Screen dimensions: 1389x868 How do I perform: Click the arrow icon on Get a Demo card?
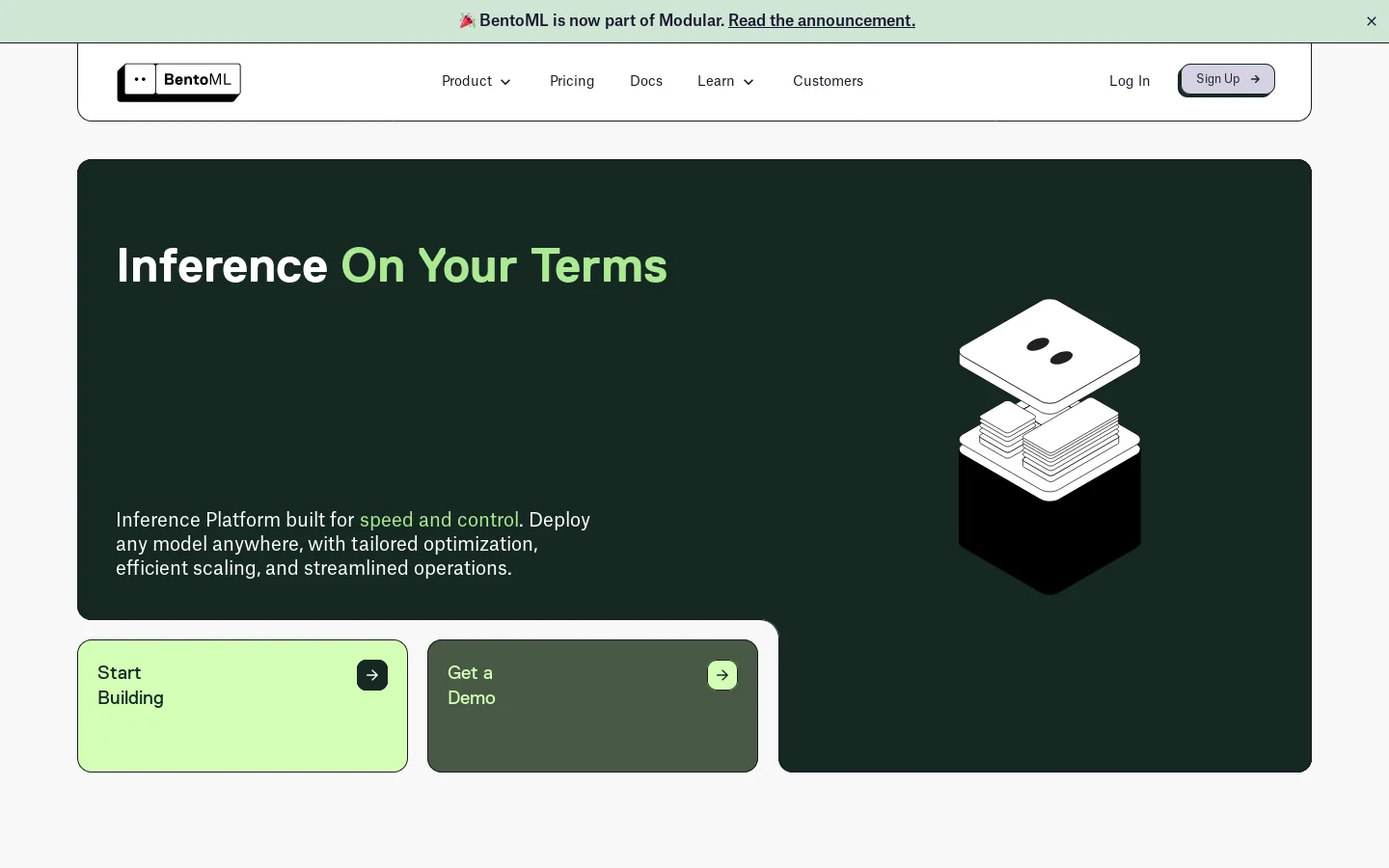722,675
